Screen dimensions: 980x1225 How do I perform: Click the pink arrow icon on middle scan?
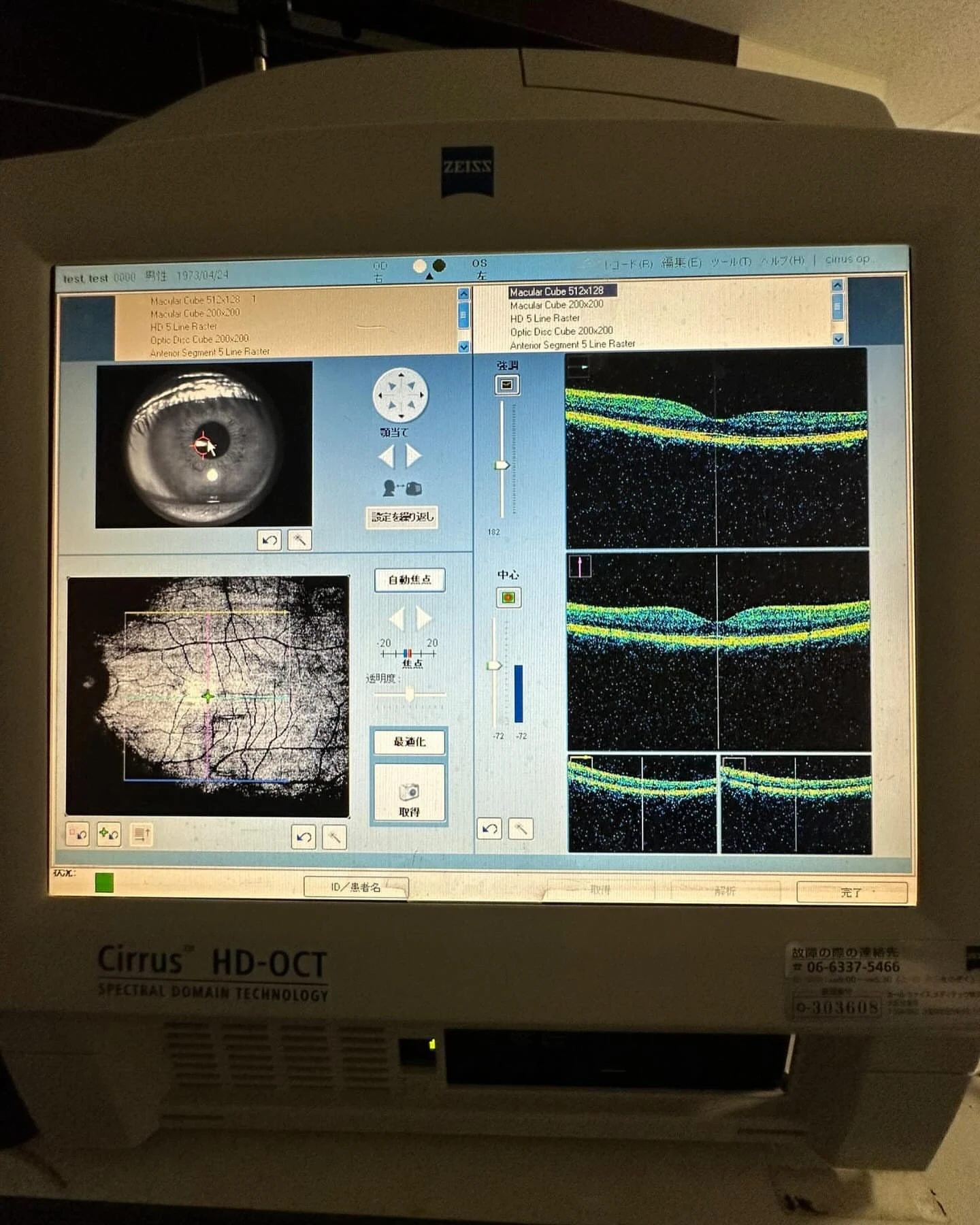point(581,566)
